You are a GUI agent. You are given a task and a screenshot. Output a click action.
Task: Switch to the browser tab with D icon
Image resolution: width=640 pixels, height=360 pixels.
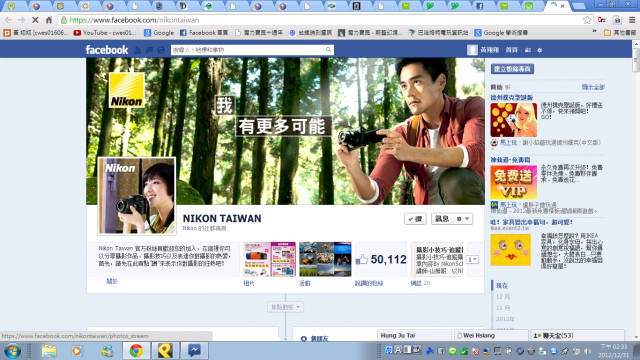(183, 6)
